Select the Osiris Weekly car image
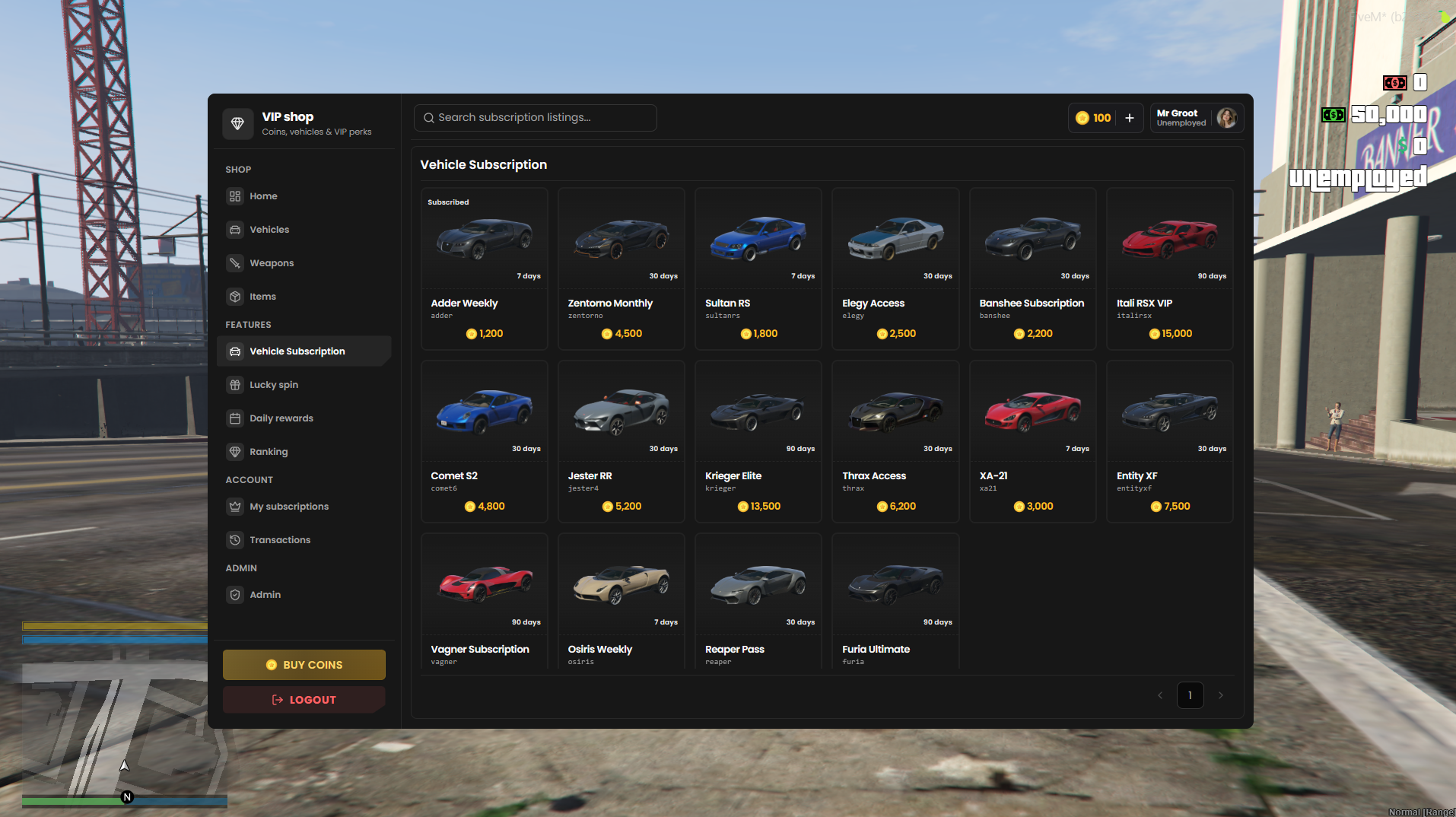Viewport: 1456px width, 817px height. pos(622,583)
